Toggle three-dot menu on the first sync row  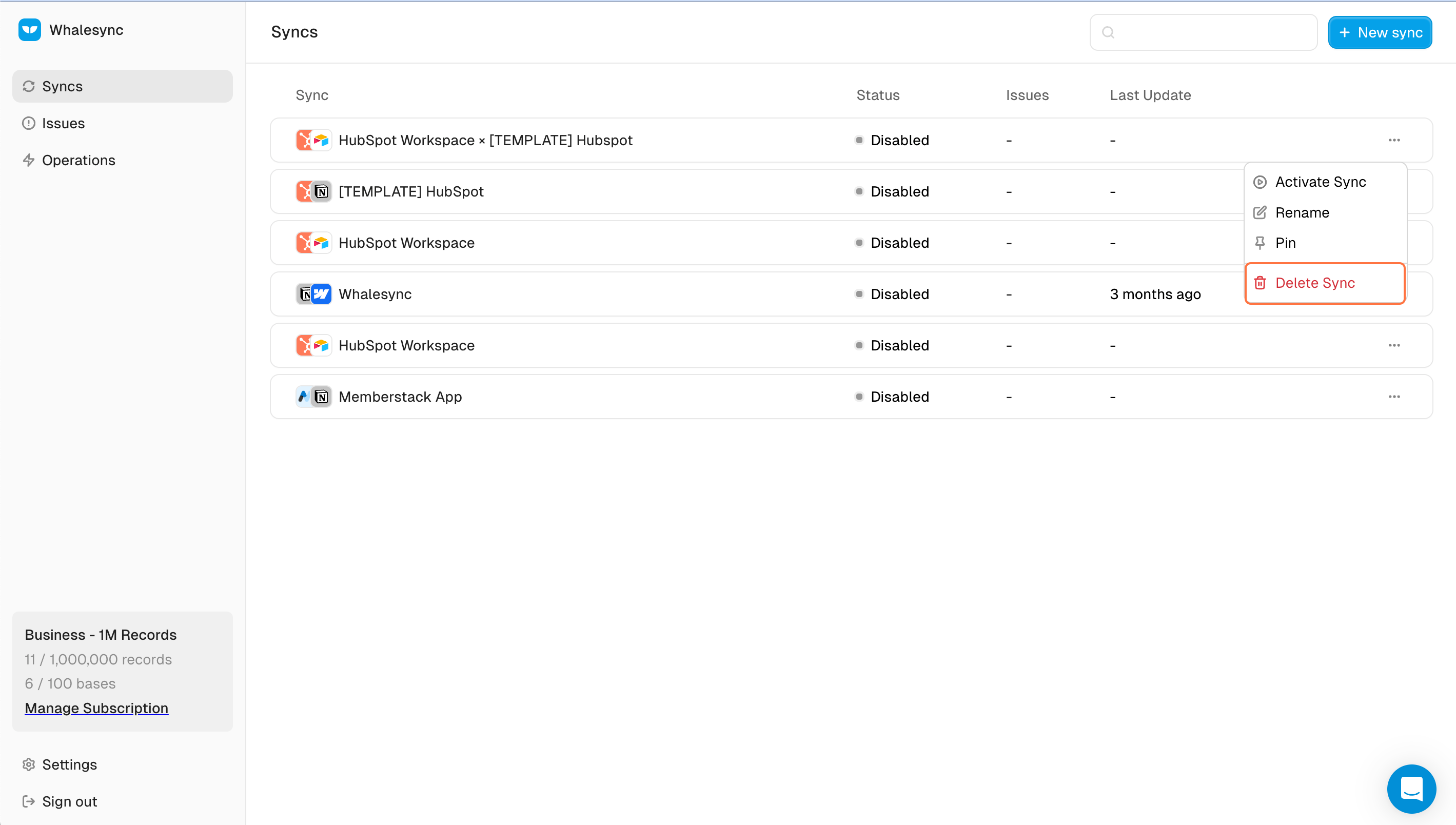1394,140
